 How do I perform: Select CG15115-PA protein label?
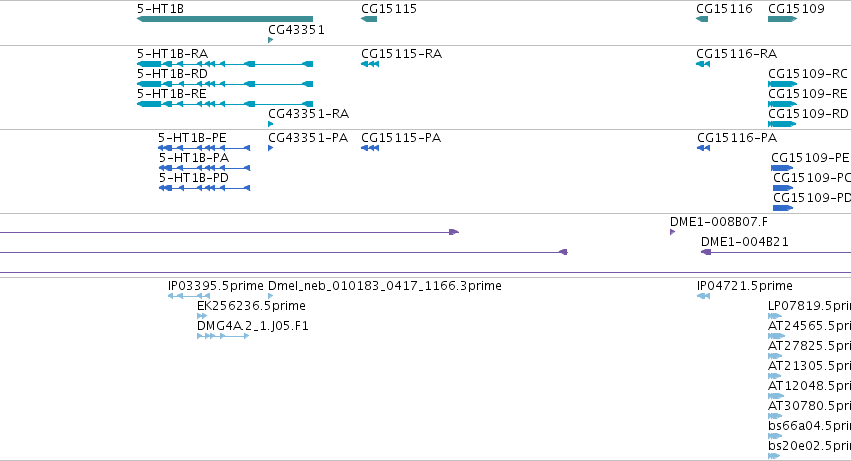point(401,138)
